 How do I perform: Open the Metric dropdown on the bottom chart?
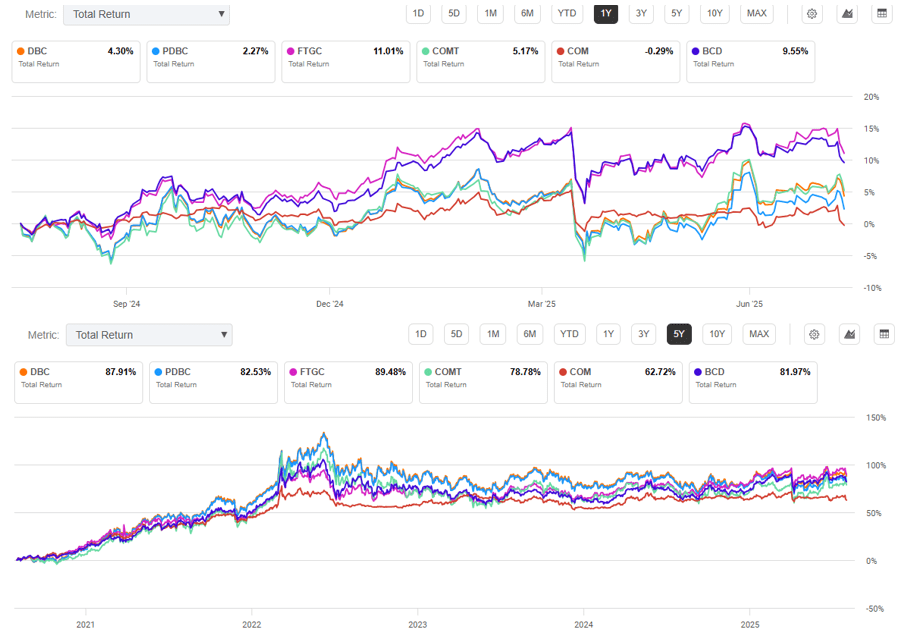point(148,334)
